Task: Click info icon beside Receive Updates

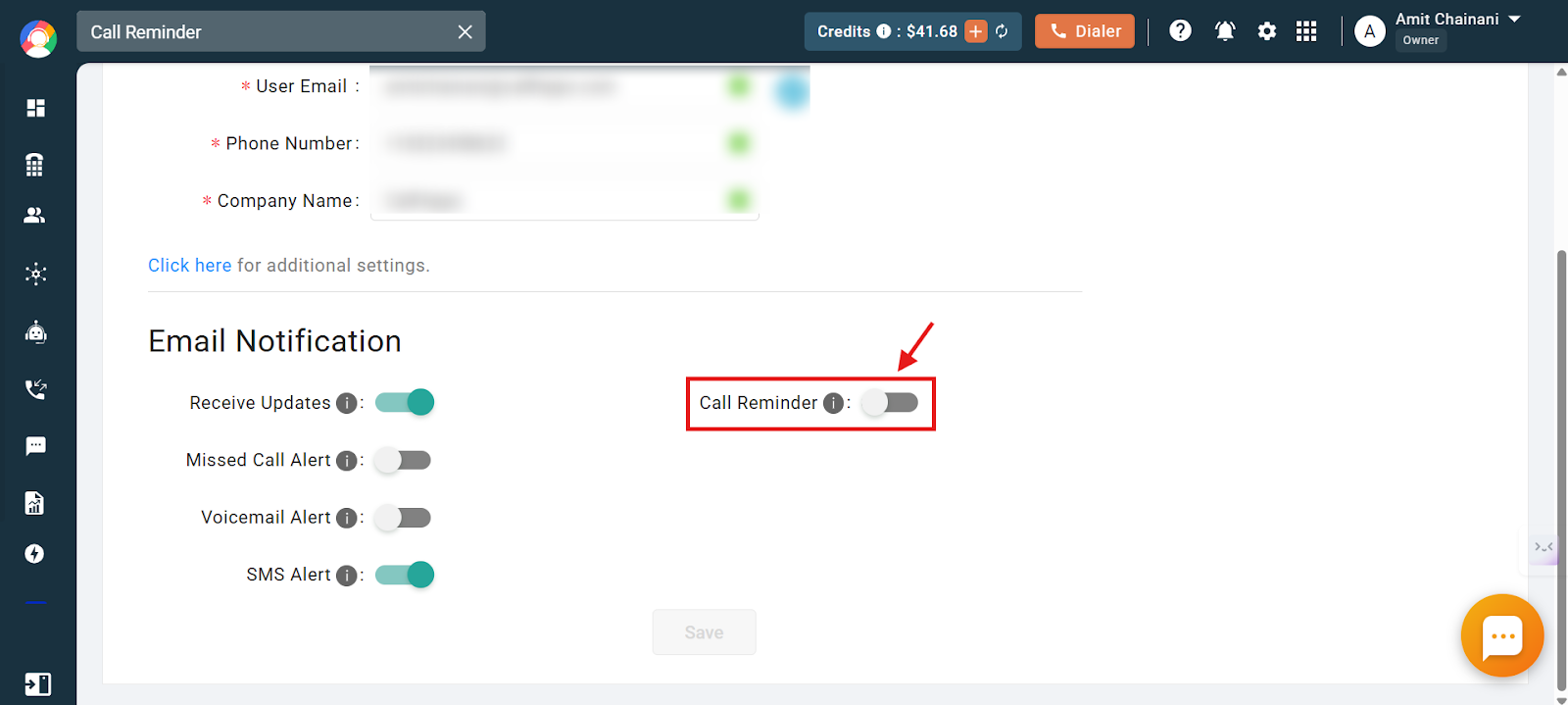Action: point(346,403)
